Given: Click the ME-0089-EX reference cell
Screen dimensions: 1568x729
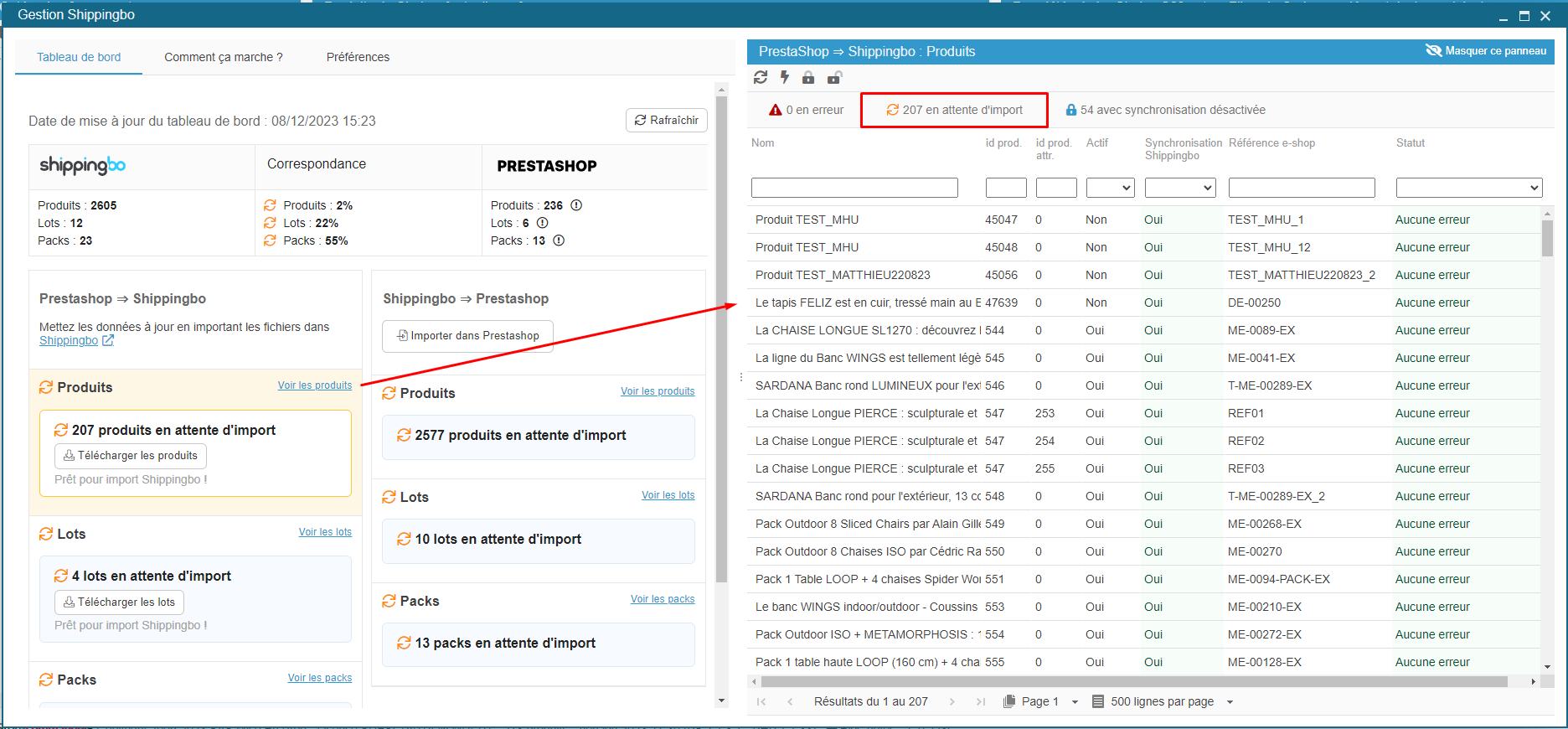Looking at the screenshot, I should click(1261, 330).
